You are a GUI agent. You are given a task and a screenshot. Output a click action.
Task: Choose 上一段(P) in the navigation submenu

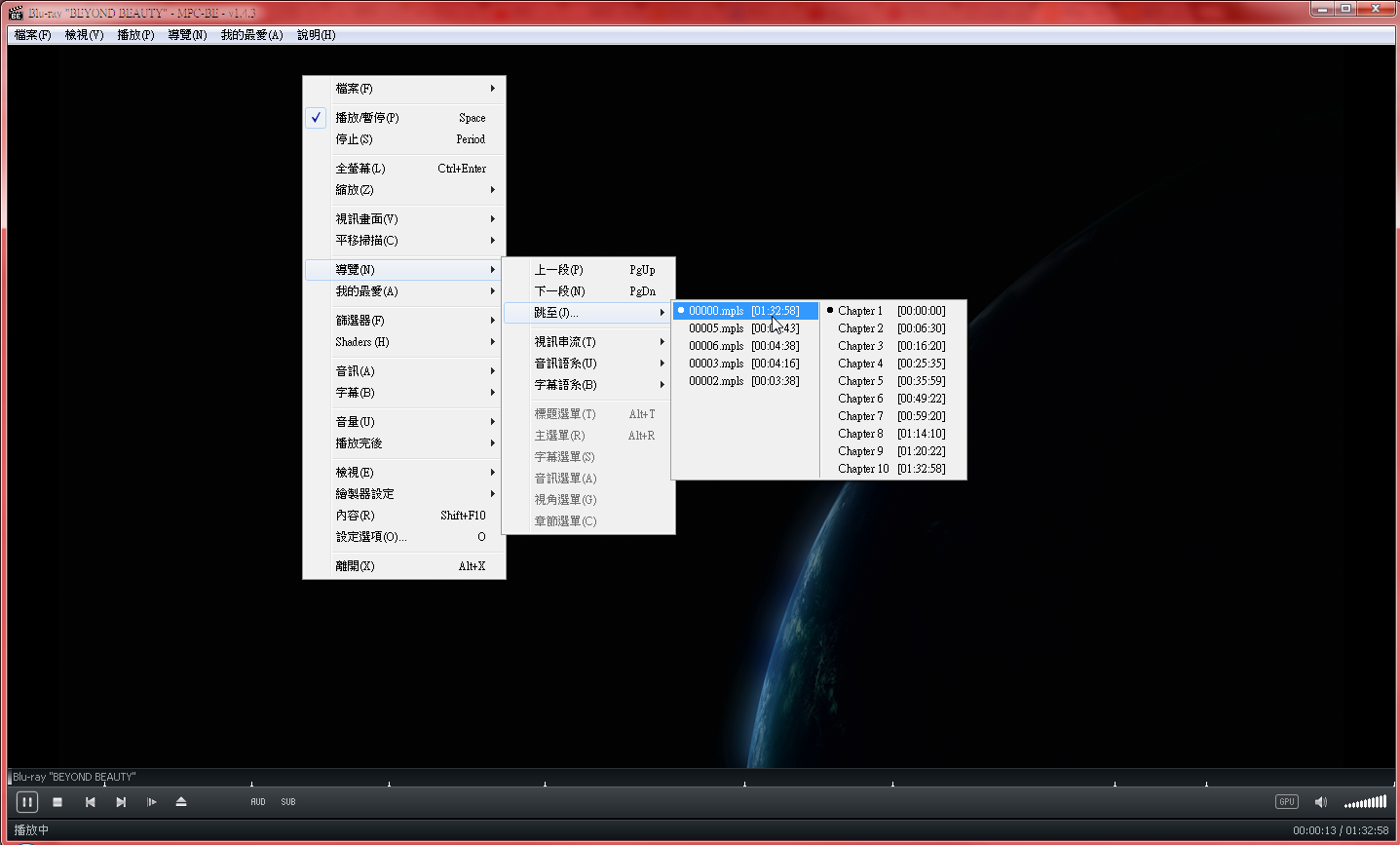pyautogui.click(x=588, y=270)
